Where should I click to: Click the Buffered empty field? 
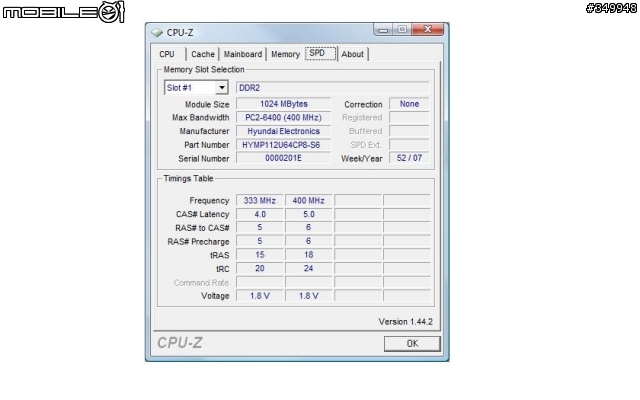click(409, 131)
